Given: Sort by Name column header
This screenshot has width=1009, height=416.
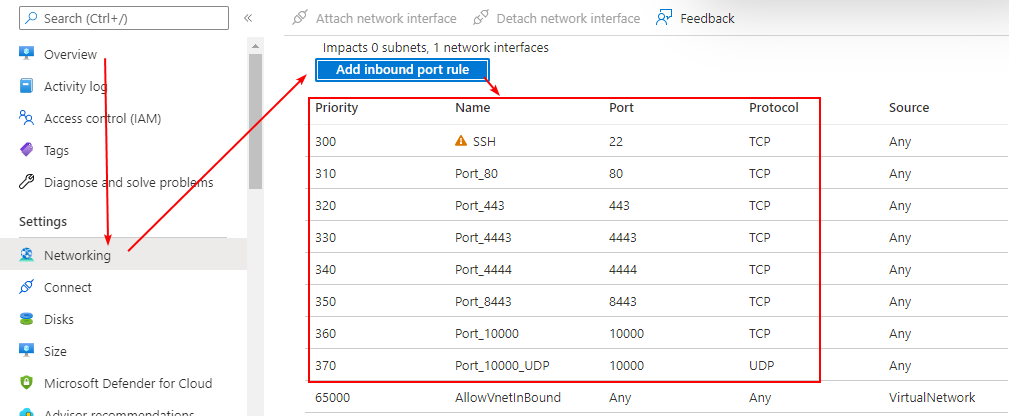Looking at the screenshot, I should 472,108.
